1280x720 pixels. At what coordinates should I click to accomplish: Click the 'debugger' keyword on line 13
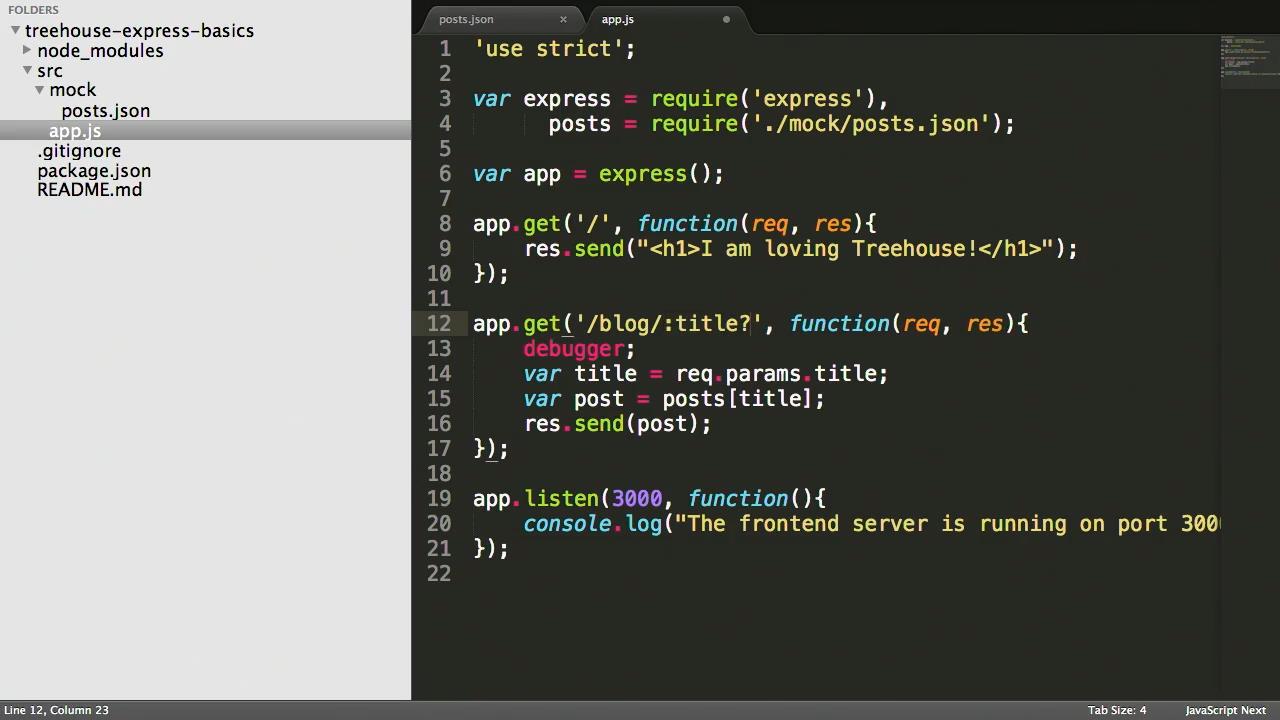[x=573, y=349]
